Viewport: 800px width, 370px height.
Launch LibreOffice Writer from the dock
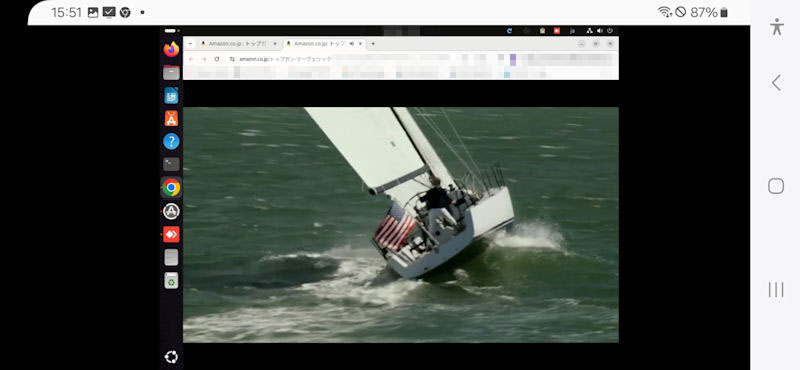coord(171,95)
